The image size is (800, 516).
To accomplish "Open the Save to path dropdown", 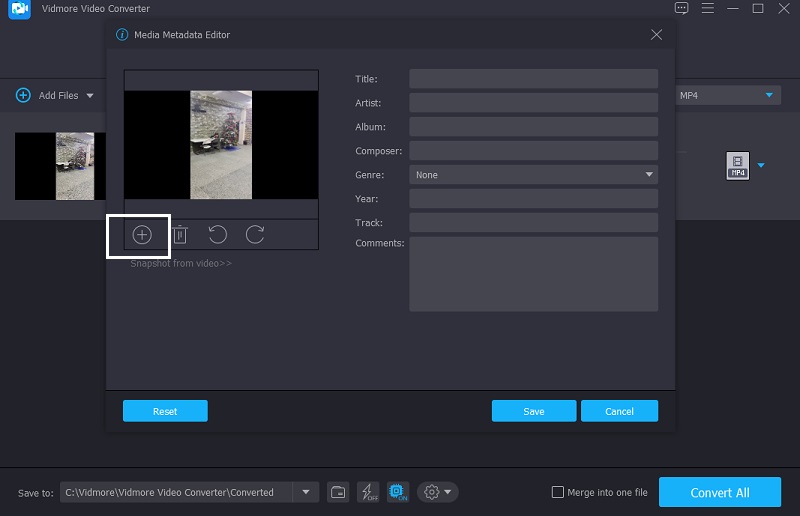I will coord(305,492).
